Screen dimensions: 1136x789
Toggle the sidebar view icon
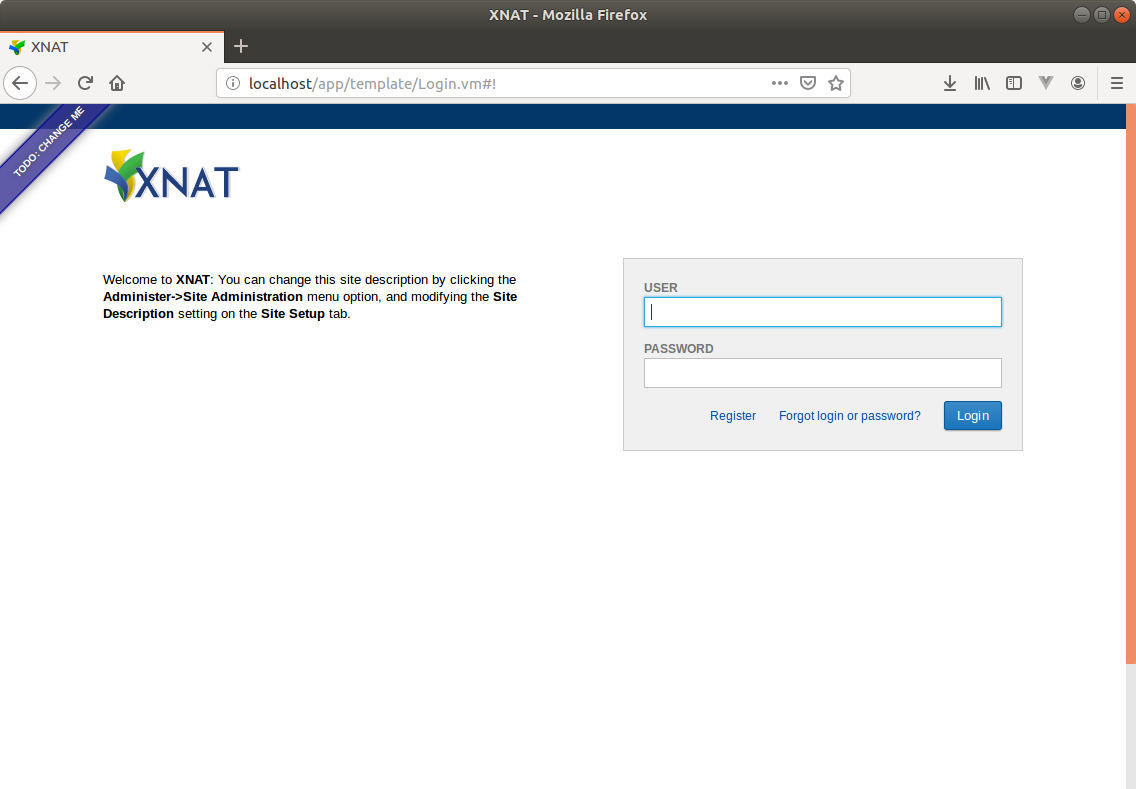(1014, 83)
